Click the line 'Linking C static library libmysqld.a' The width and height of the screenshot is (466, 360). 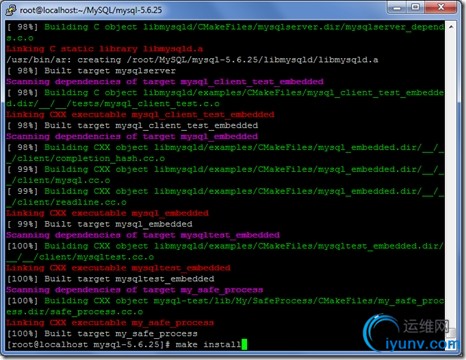pos(104,49)
